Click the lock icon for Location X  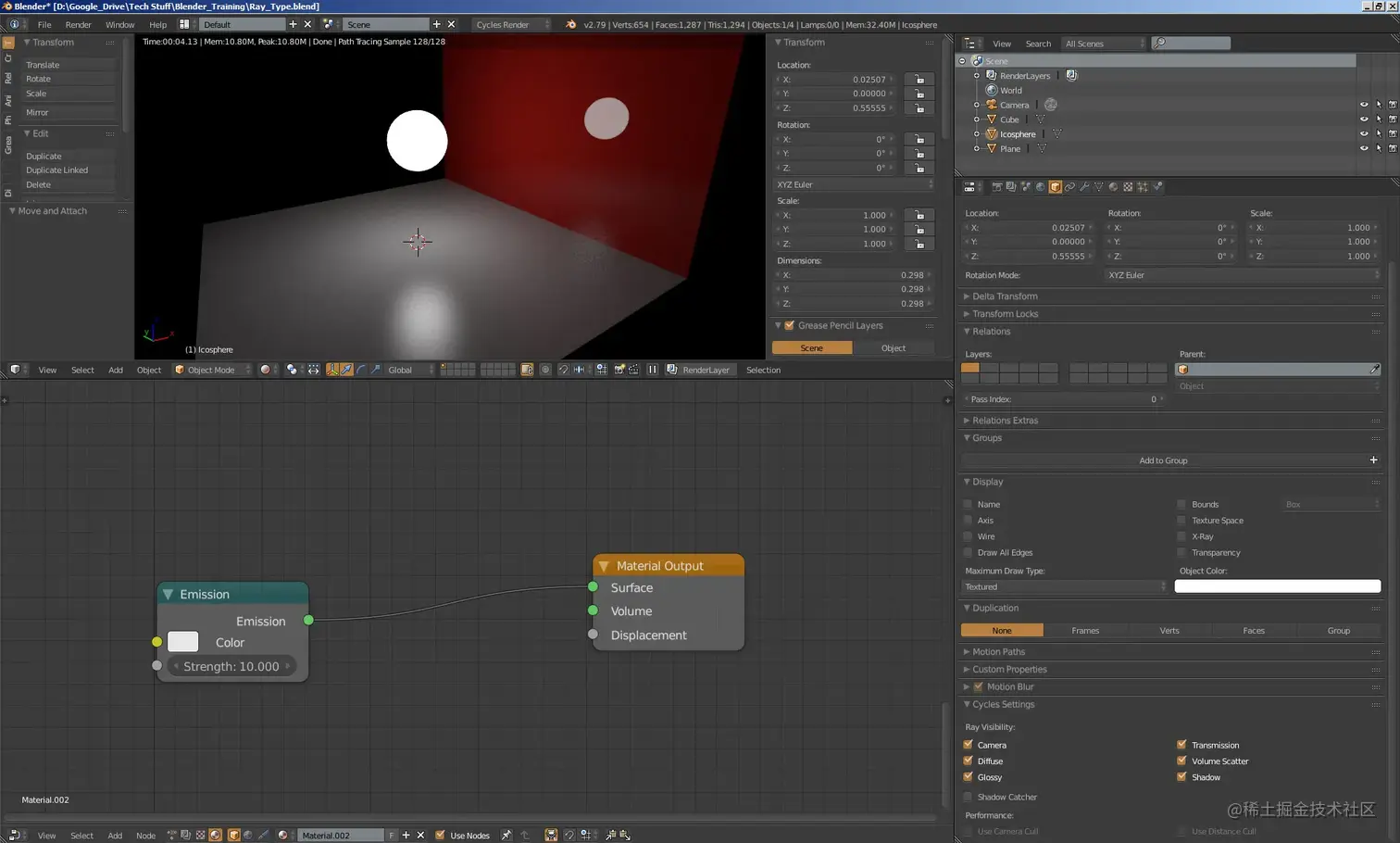tap(919, 80)
